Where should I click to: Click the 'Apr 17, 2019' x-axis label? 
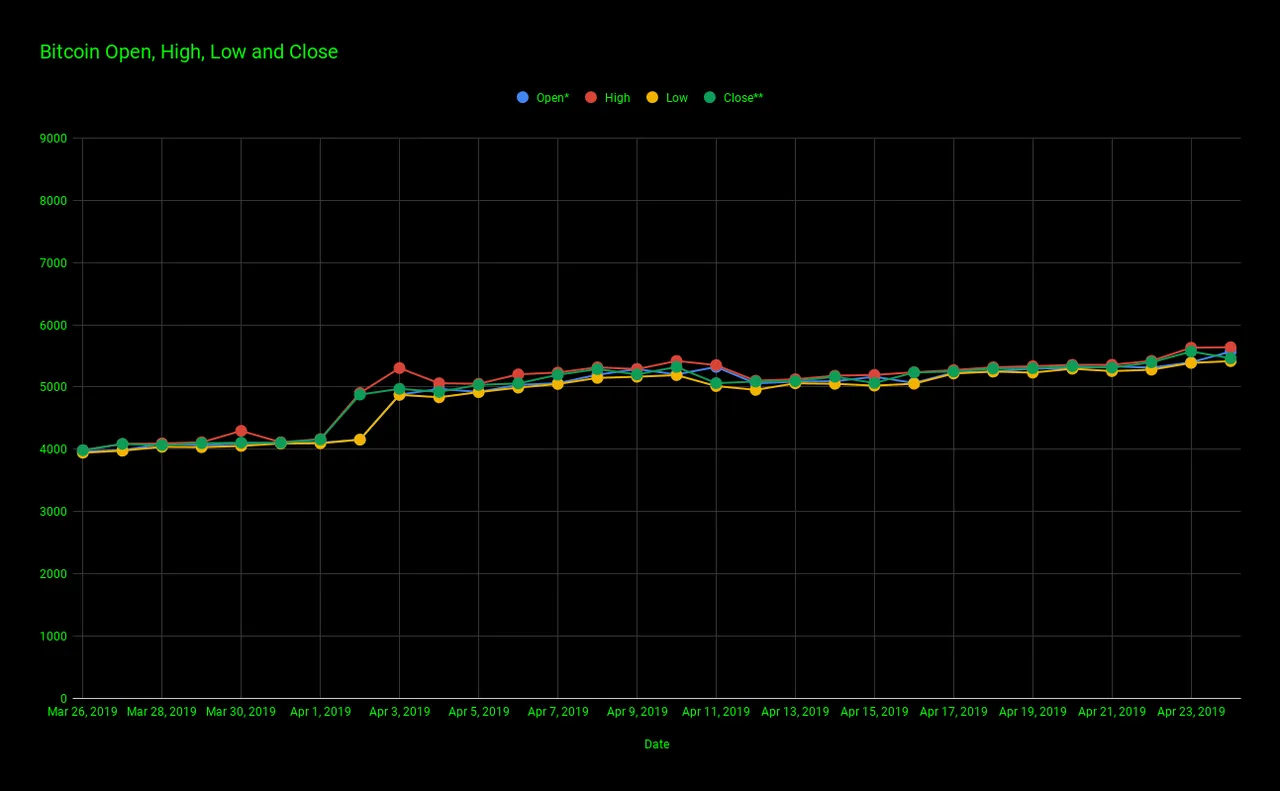pos(953,712)
